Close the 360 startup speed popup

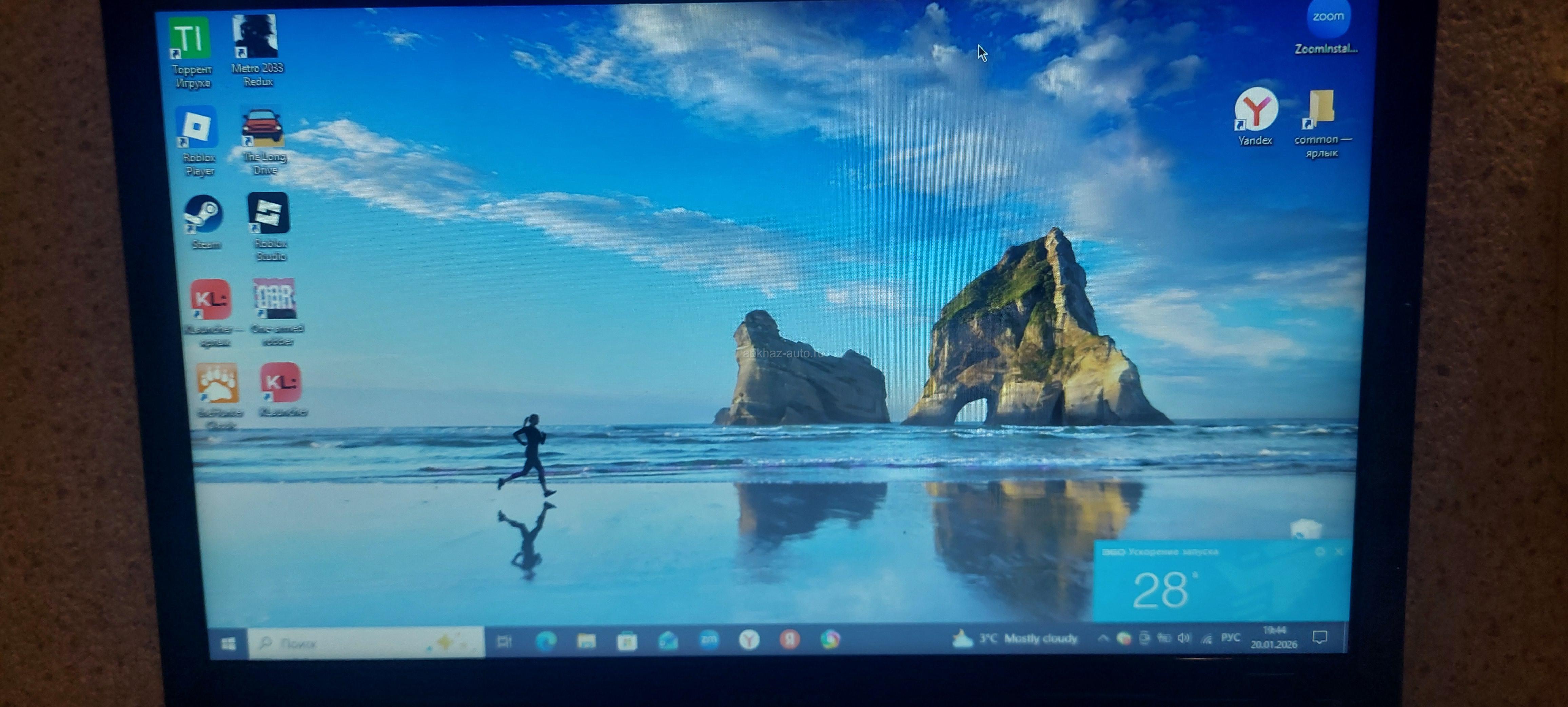[x=1340, y=552]
